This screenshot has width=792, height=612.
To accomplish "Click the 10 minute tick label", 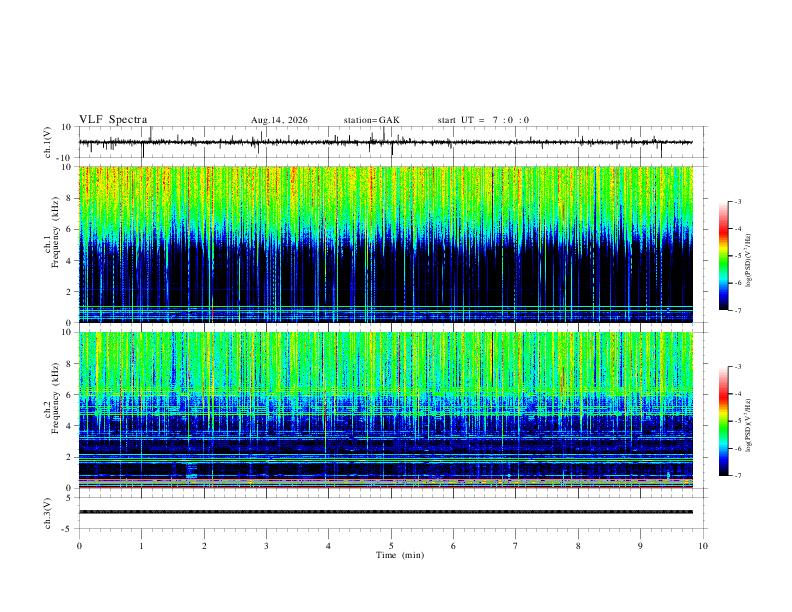I will click(x=703, y=546).
